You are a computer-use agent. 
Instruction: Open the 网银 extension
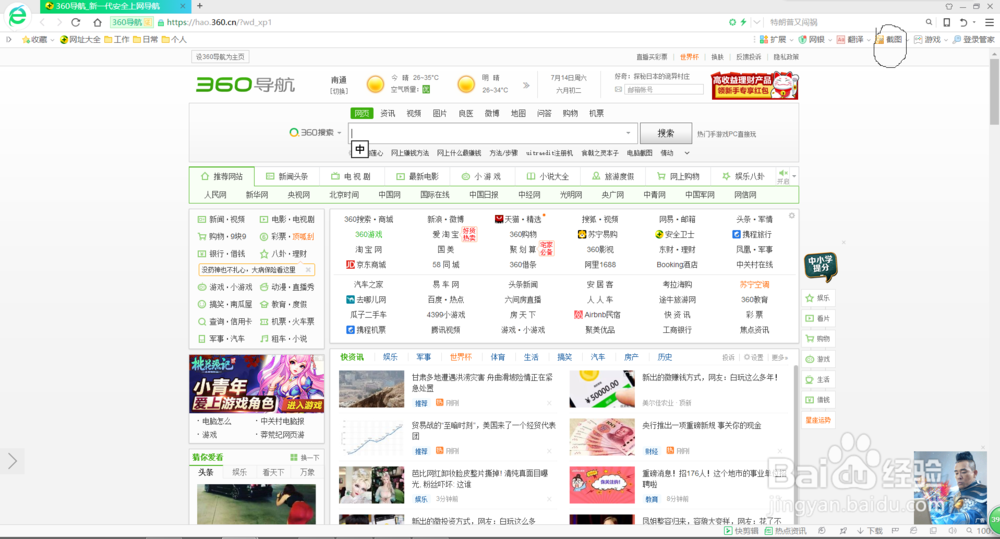(x=811, y=40)
